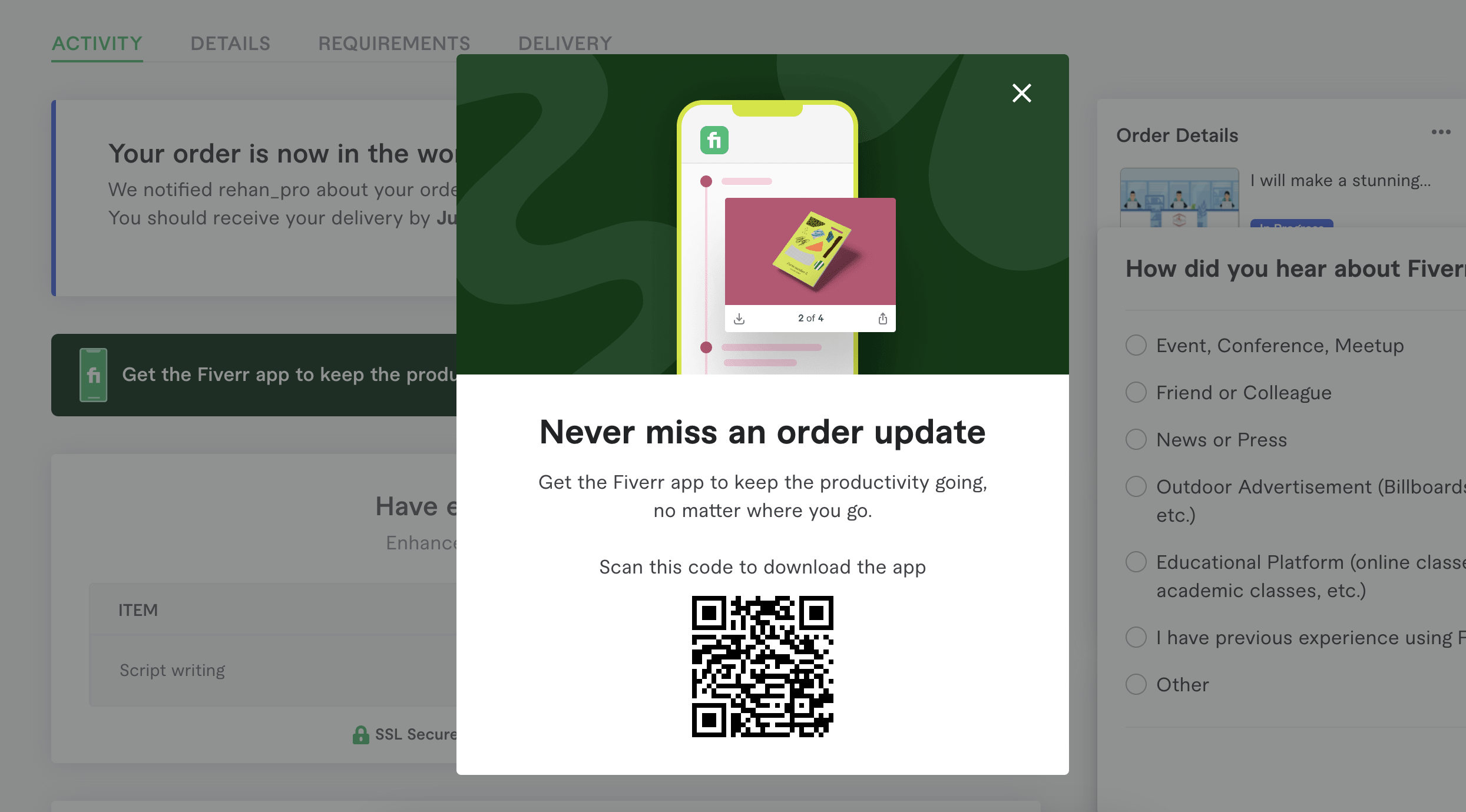Select Event, Conference, Meetup radio button
Image resolution: width=1466 pixels, height=812 pixels.
(1137, 345)
